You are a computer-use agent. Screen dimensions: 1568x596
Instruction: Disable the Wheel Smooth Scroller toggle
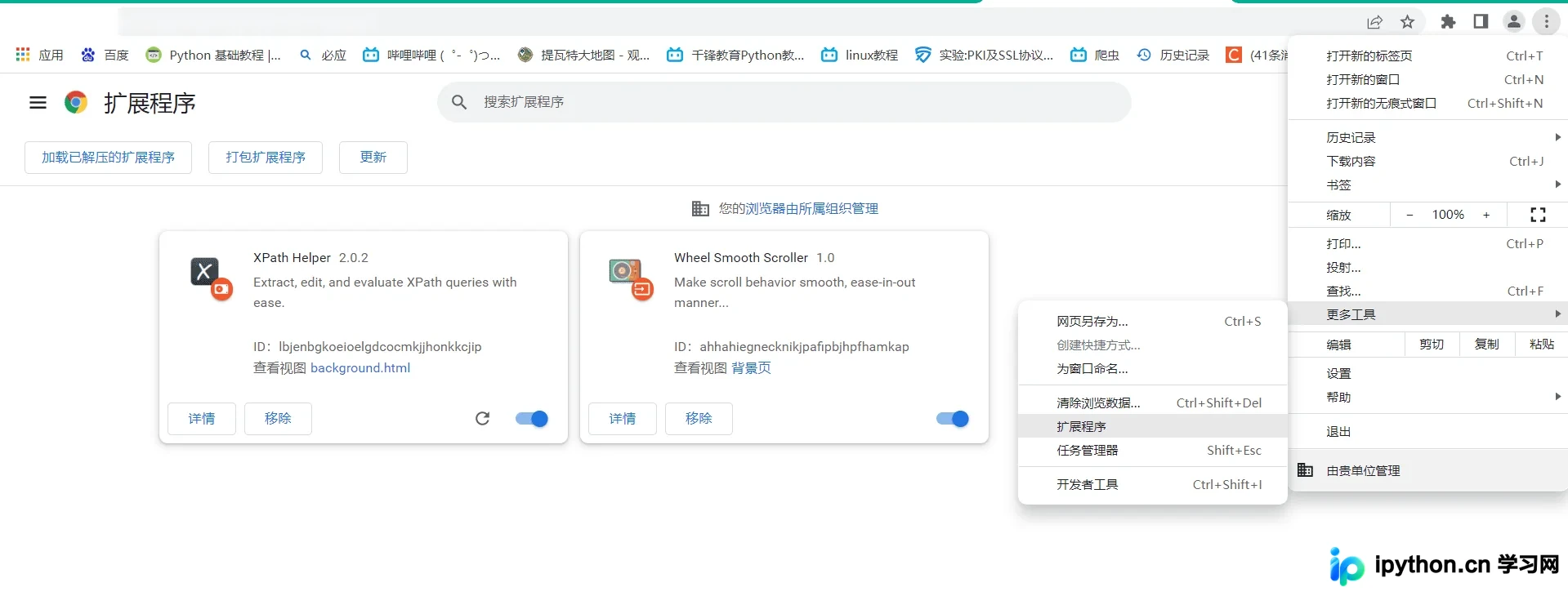(x=953, y=419)
